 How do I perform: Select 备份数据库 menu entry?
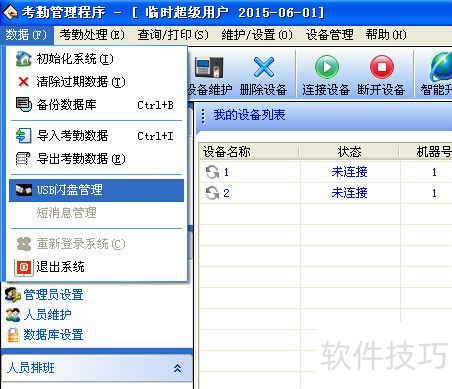(x=96, y=105)
